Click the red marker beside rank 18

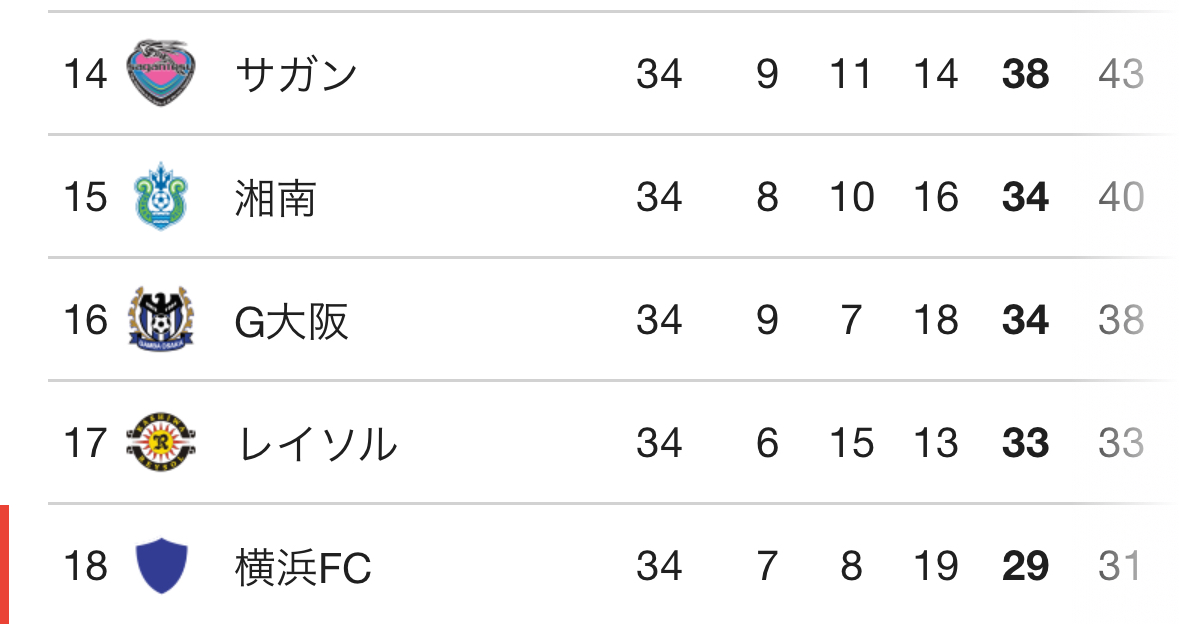coord(4,565)
